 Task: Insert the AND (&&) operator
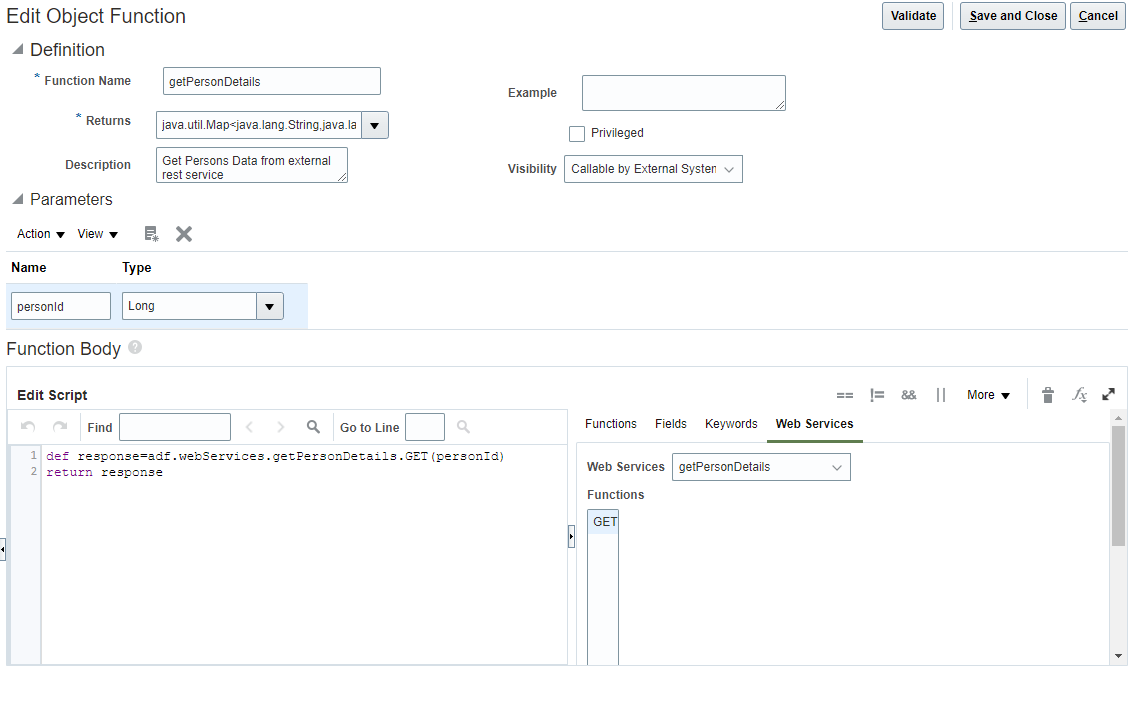coord(909,395)
